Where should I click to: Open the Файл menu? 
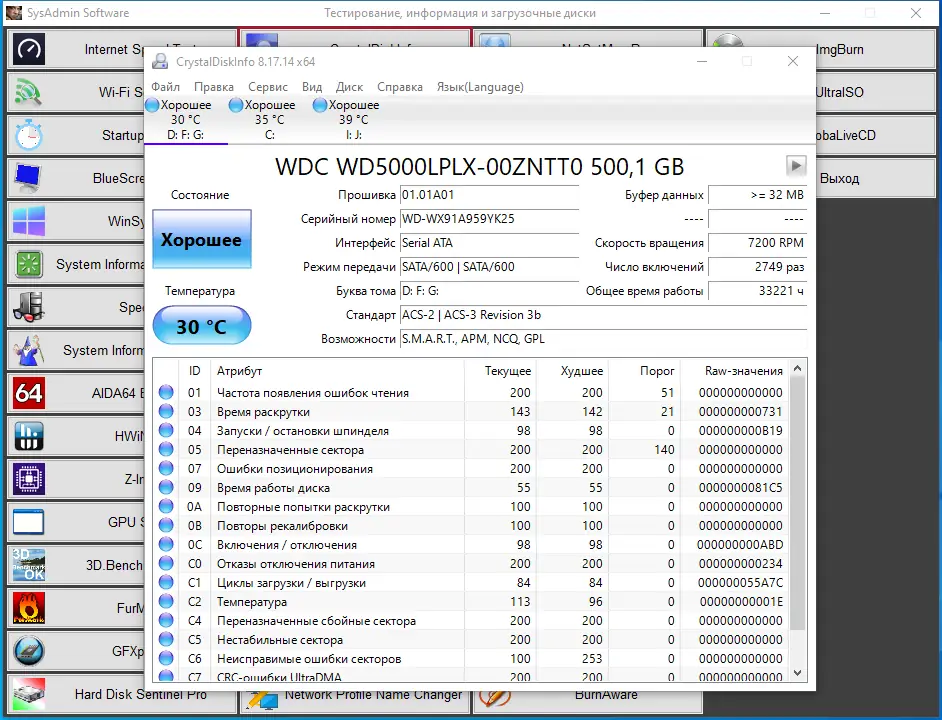[165, 87]
